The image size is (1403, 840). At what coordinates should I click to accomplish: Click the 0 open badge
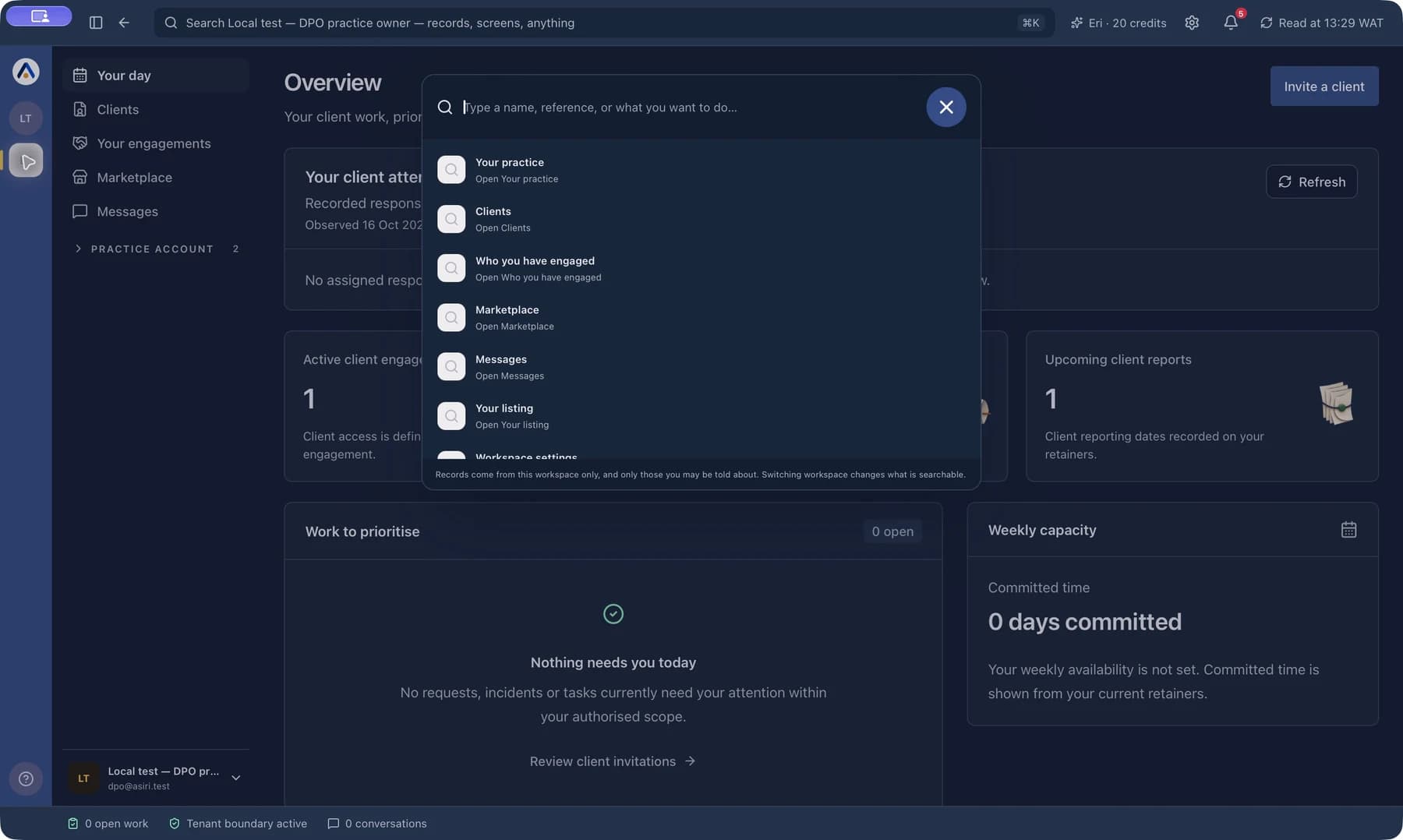click(892, 531)
